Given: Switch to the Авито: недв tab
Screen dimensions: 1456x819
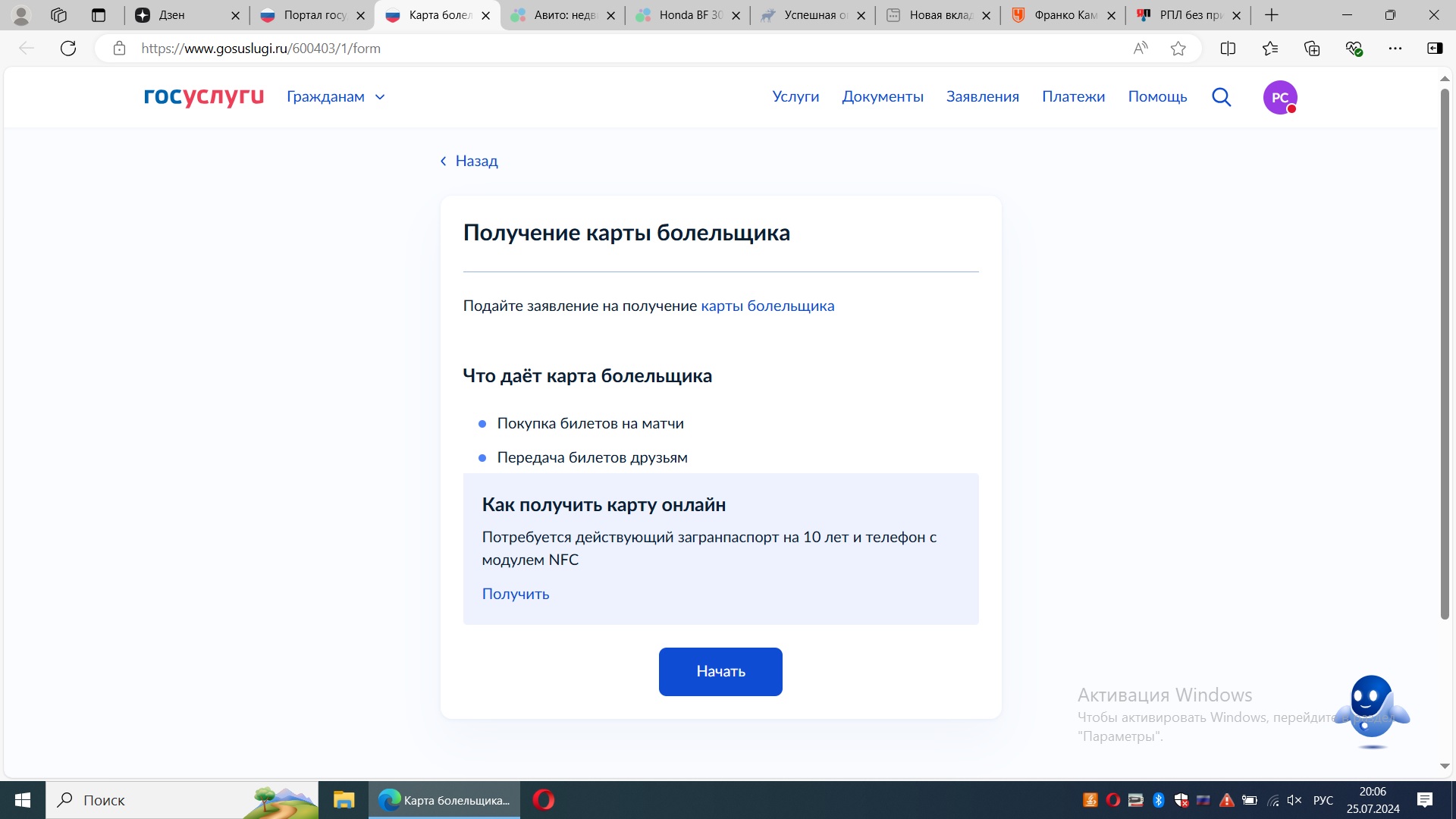Looking at the screenshot, I should click(x=561, y=15).
